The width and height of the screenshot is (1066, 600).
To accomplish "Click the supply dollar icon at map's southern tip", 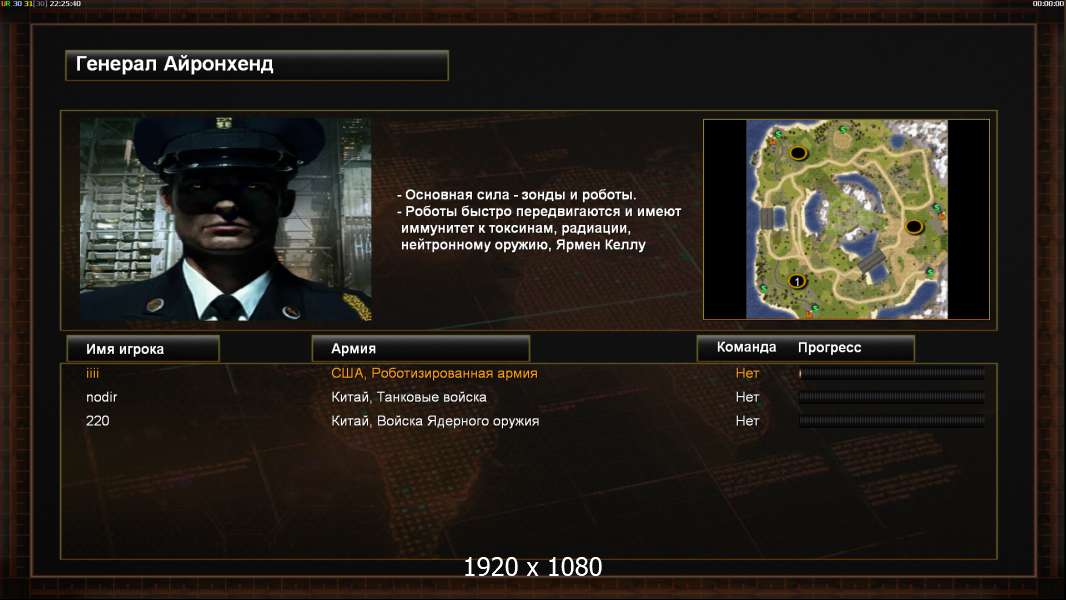I will coord(815,307).
